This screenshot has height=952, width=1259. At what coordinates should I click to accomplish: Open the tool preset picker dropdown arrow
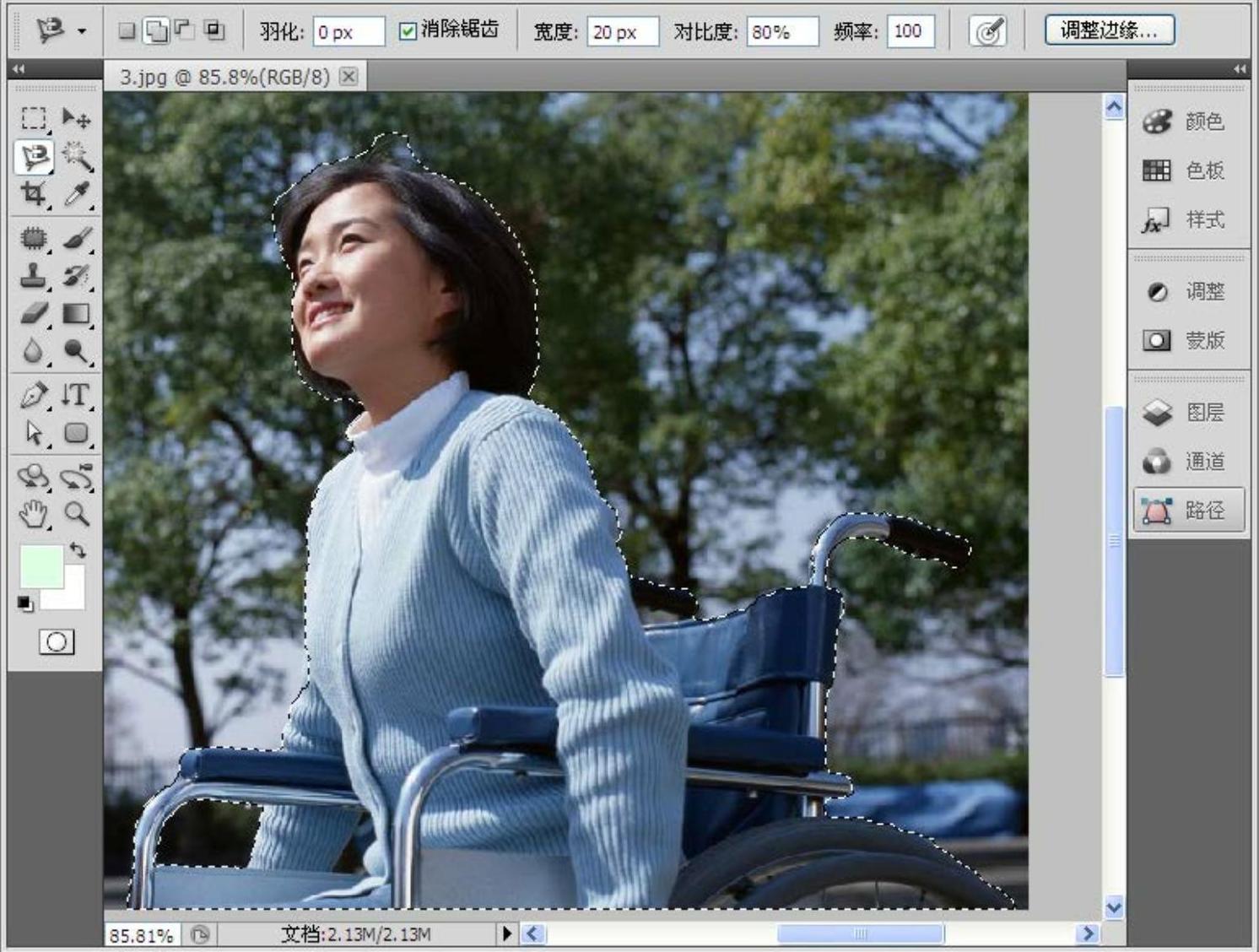pyautogui.click(x=82, y=31)
